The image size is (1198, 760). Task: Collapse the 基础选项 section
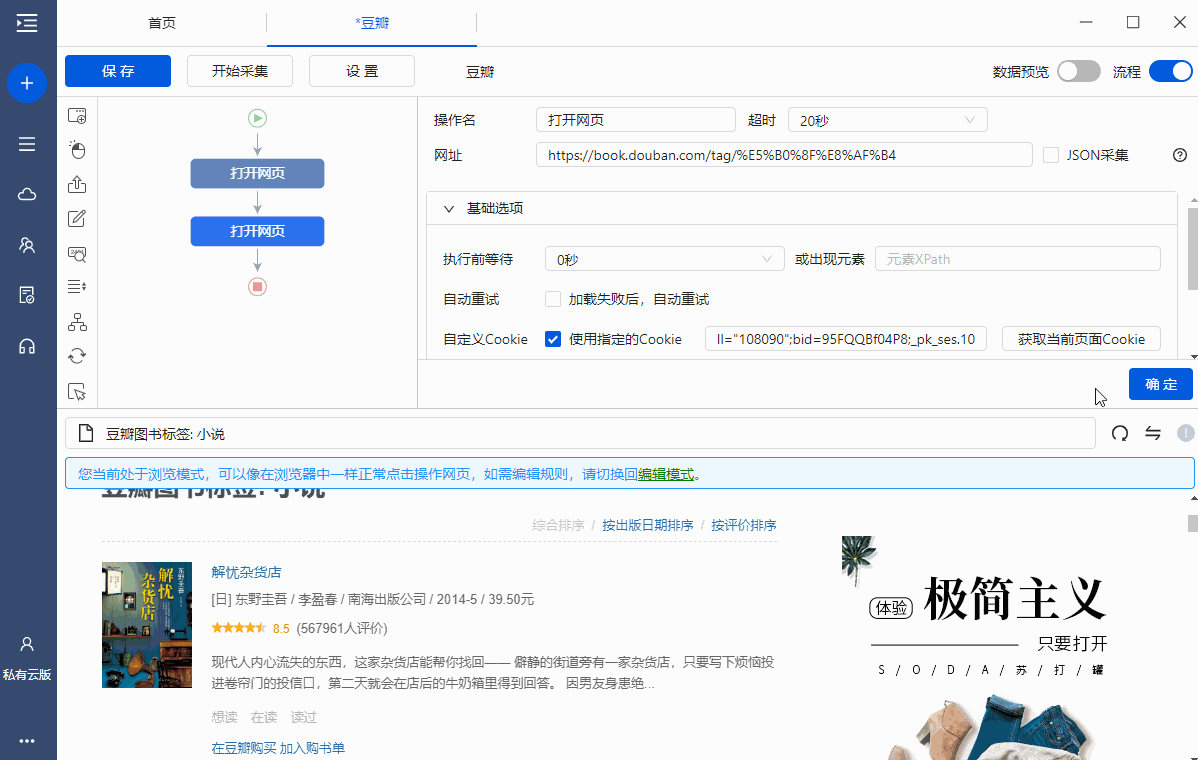tap(449, 209)
